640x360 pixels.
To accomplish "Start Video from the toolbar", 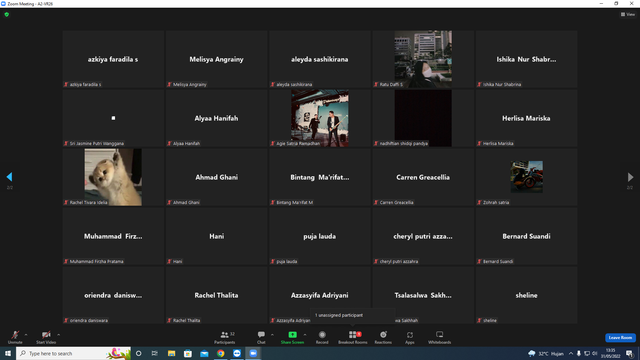I will point(46,337).
